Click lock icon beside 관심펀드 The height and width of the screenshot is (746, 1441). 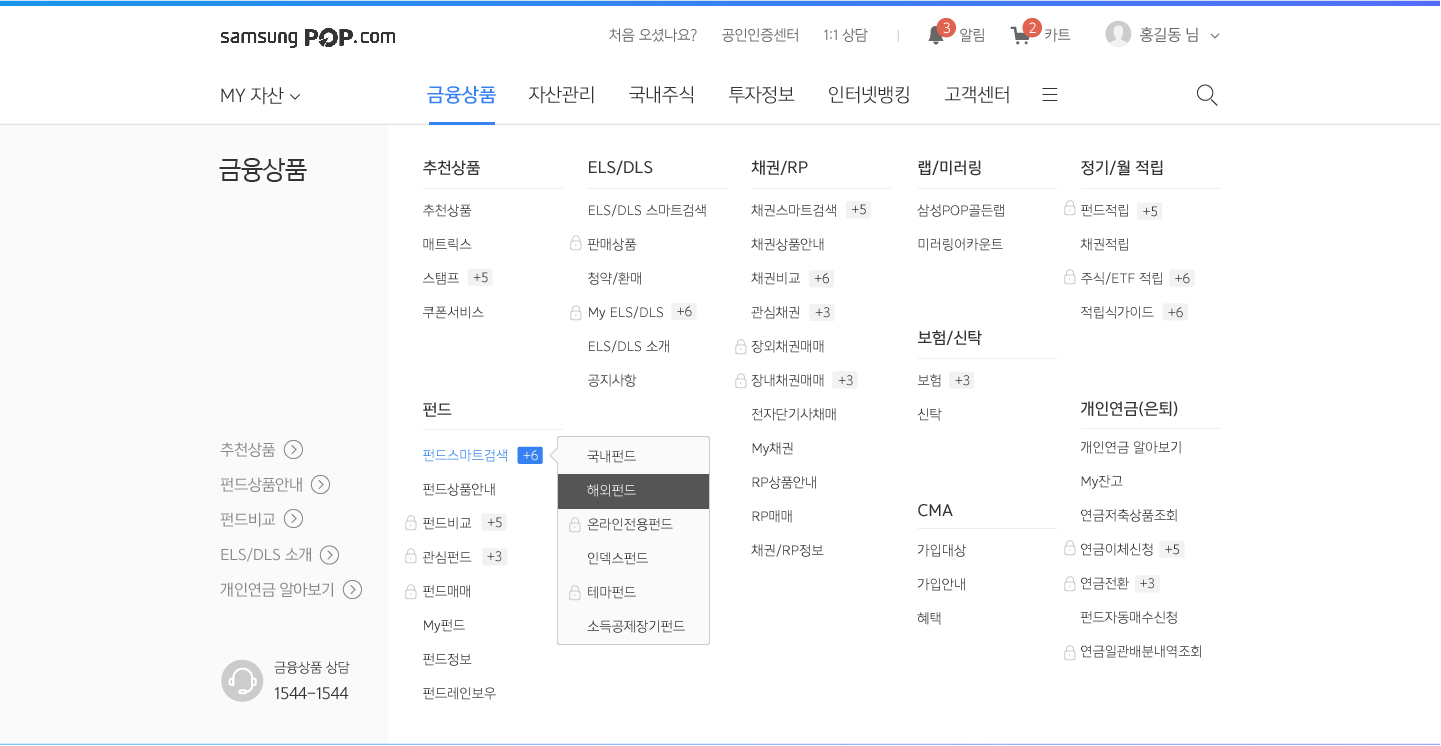[411, 556]
